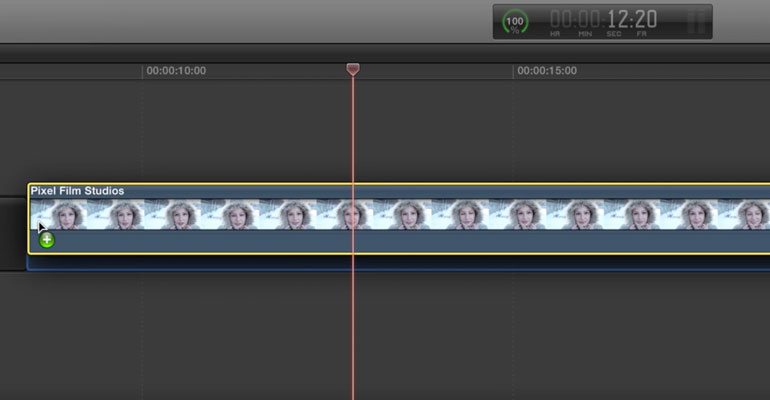Image resolution: width=770 pixels, height=400 pixels.
Task: Click the green plus badge under the cursor
Action: pyautogui.click(x=47, y=240)
